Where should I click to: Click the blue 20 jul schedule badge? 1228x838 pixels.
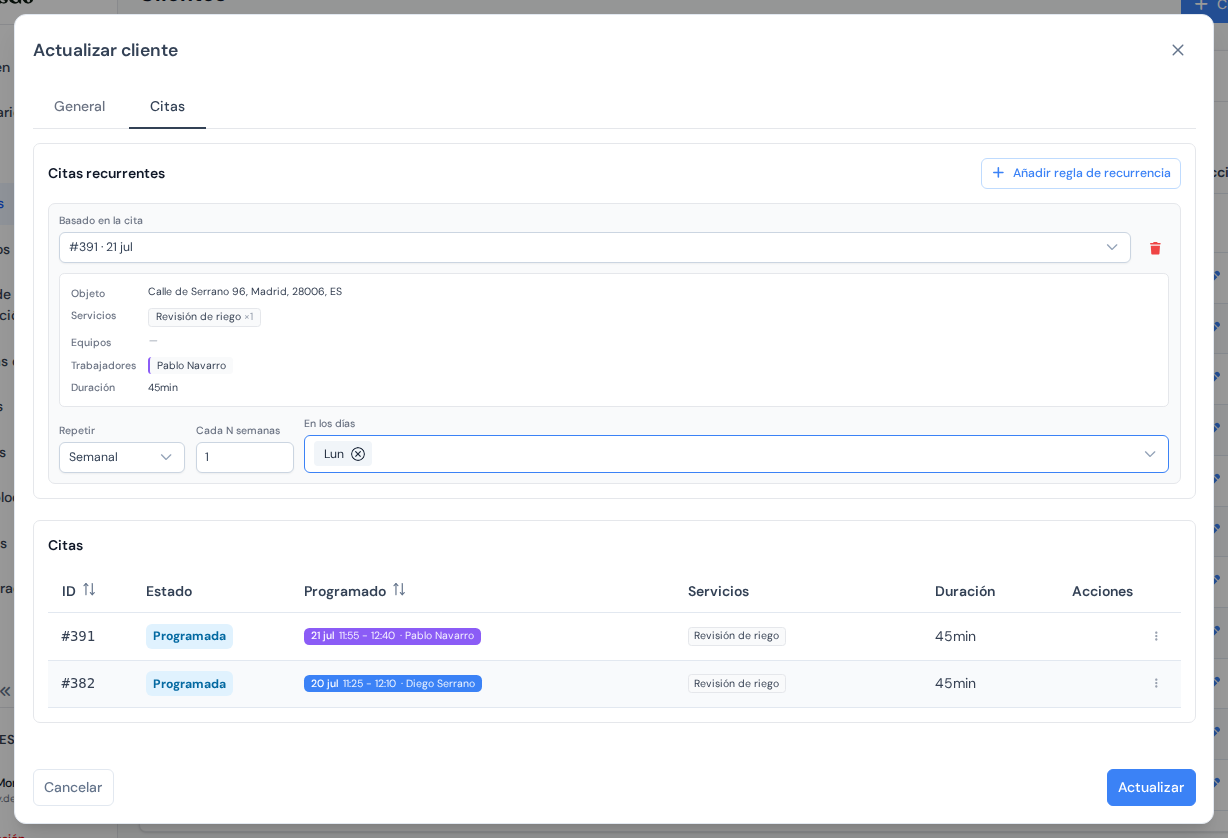point(393,683)
